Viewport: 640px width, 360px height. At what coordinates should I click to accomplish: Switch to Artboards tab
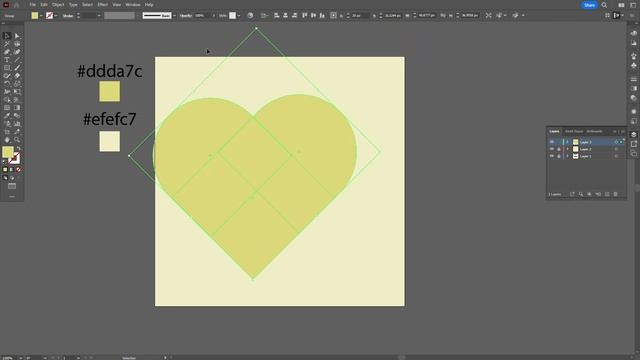click(x=594, y=131)
